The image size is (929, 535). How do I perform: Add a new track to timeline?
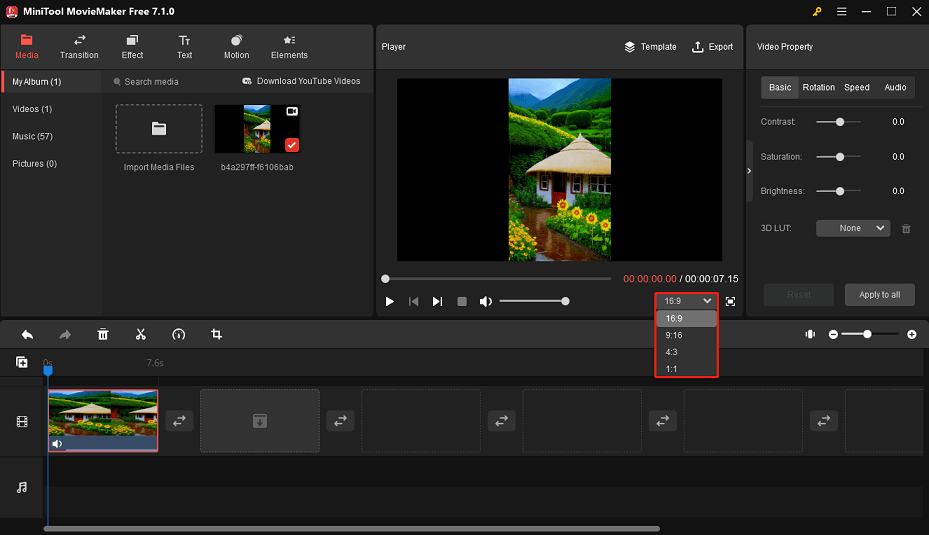21,362
